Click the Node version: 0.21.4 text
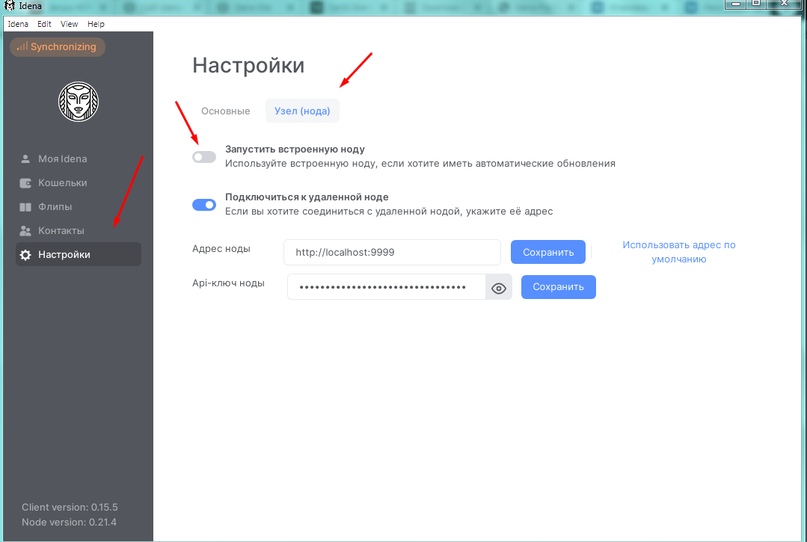This screenshot has height=542, width=807. pos(69,522)
